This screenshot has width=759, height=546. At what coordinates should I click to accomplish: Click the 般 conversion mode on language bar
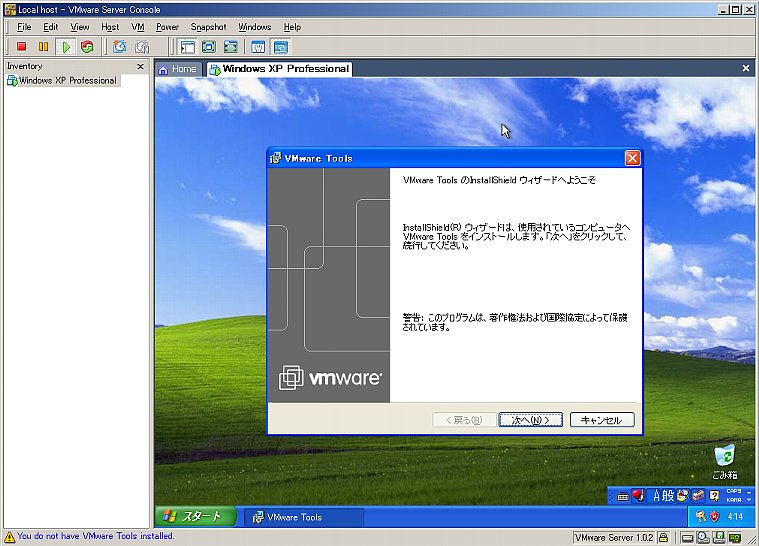(x=668, y=496)
